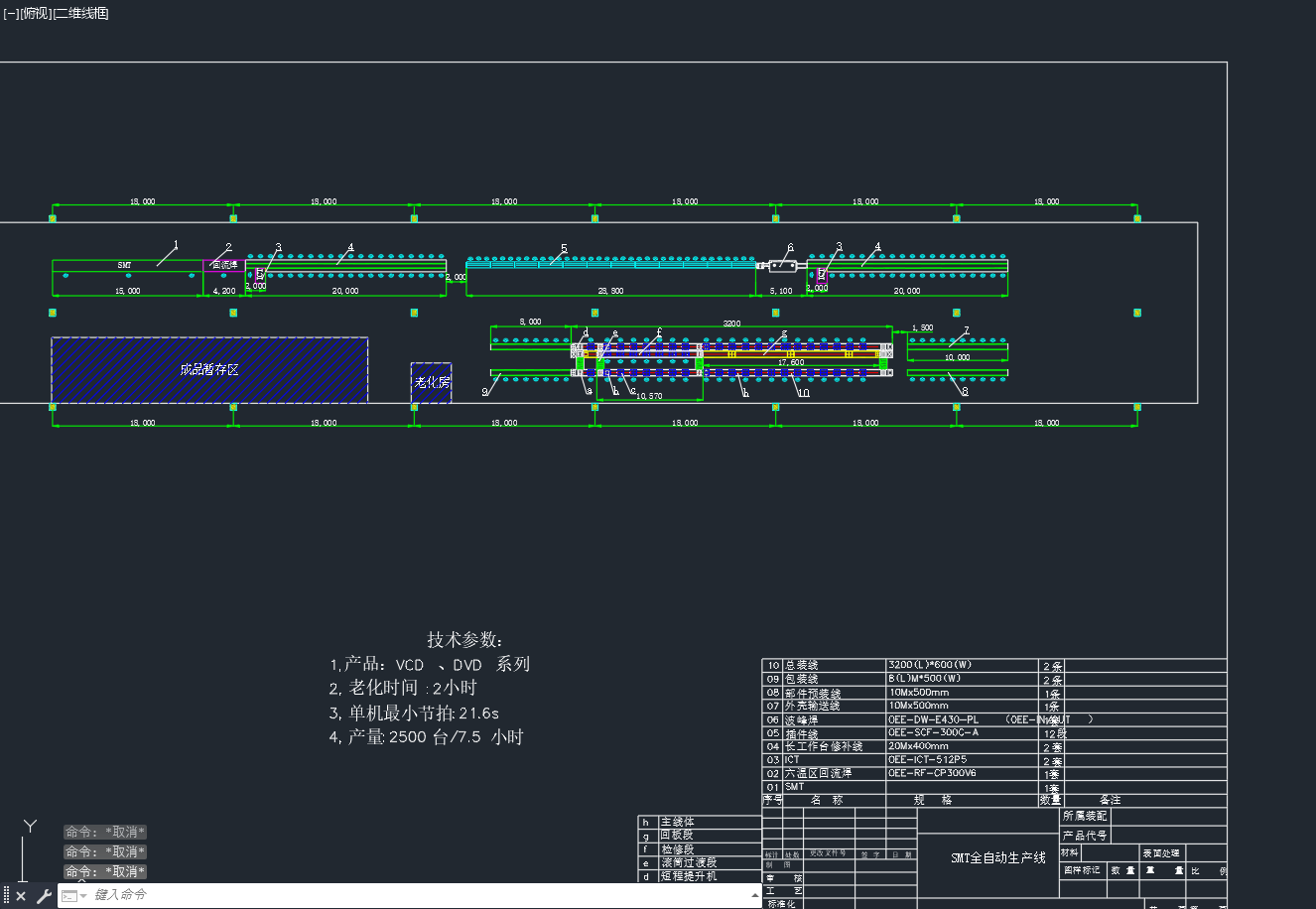This screenshot has height=909, width=1316.
Task: Open the 俯视 view controls menu
Action: point(35,13)
